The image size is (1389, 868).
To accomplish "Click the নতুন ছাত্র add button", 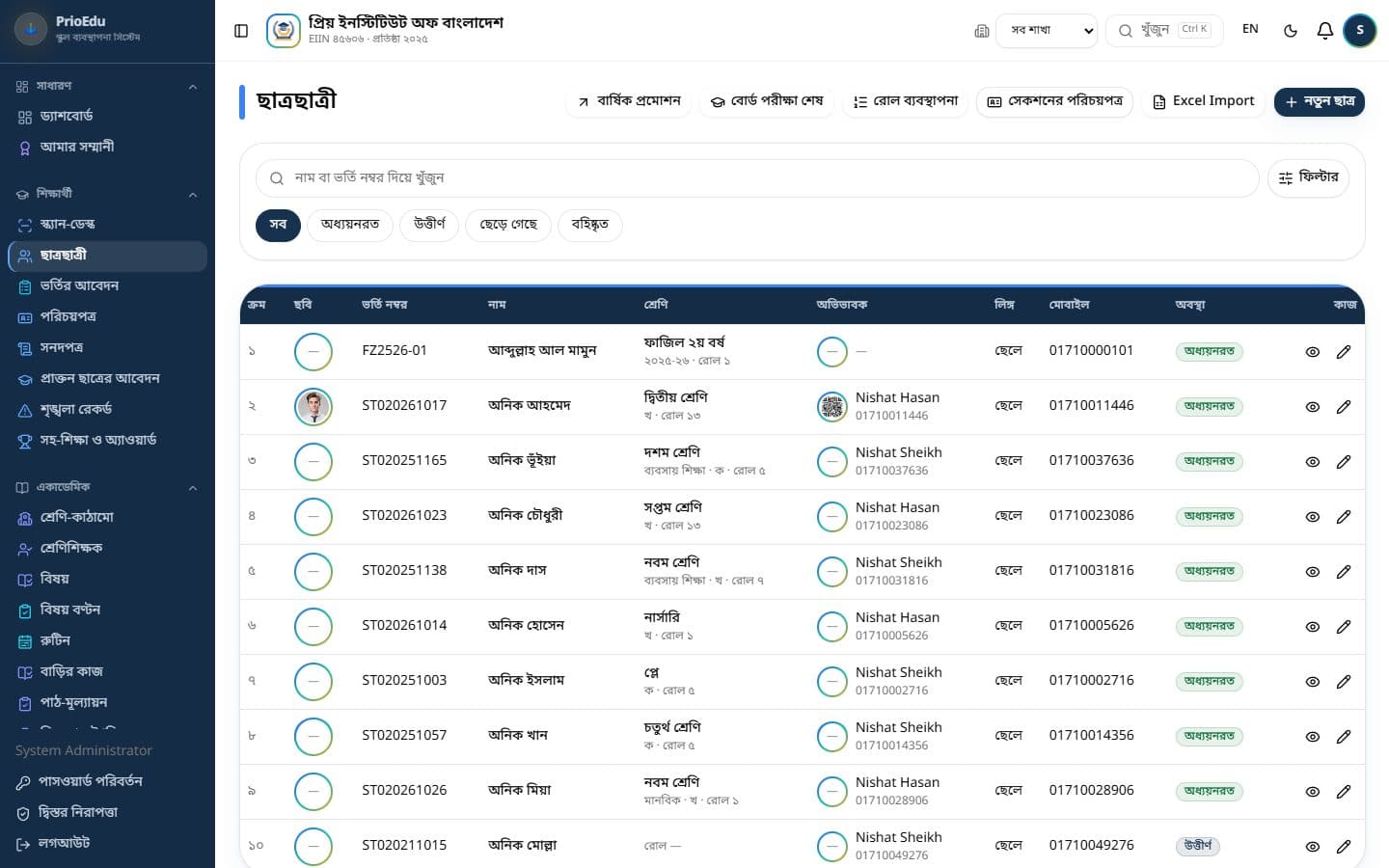I will point(1320,101).
